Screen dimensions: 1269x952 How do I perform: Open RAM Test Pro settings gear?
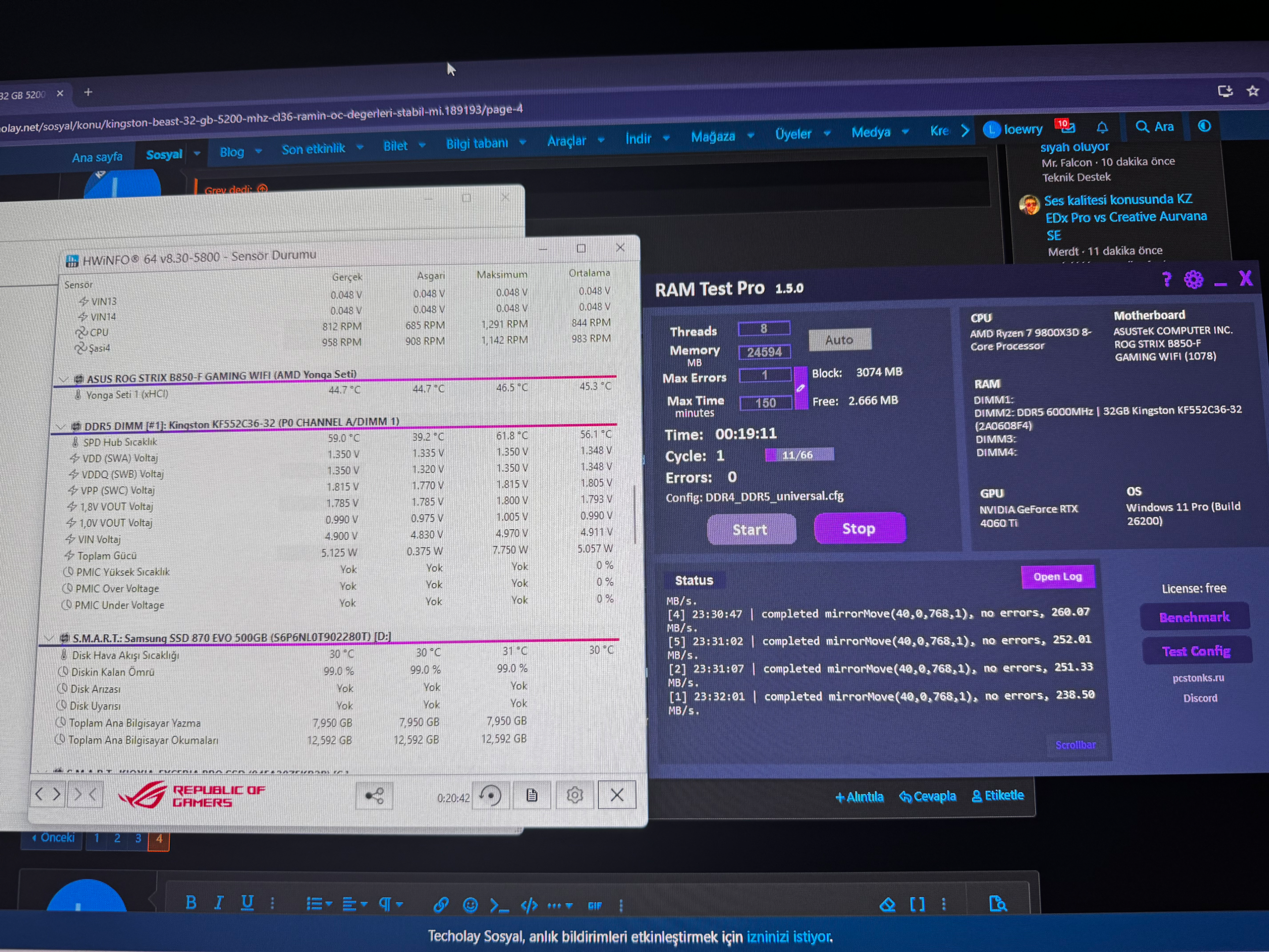point(1194,279)
